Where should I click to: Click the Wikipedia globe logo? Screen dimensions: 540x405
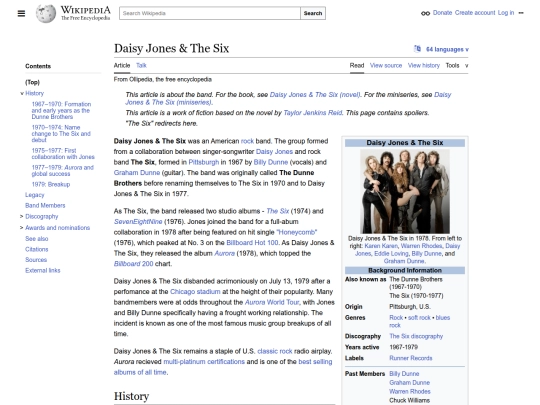46,14
